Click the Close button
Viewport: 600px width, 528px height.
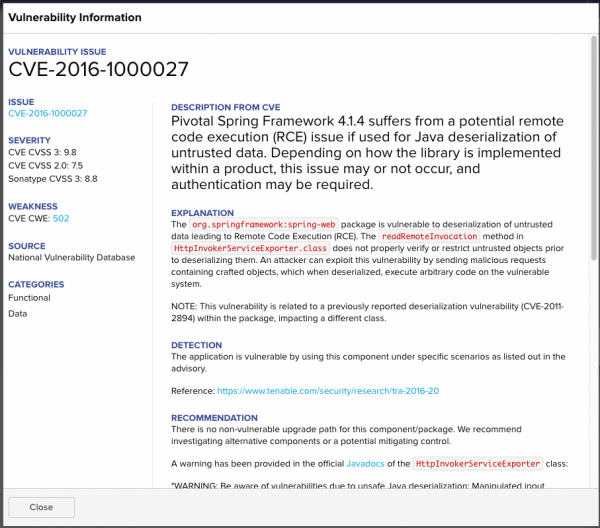tap(41, 507)
